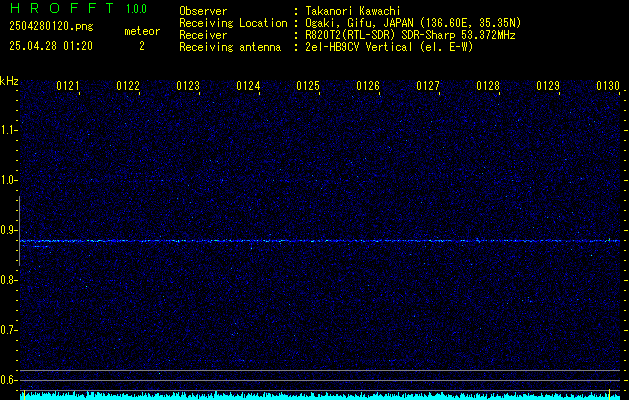Click the Receiving Location label
The width and height of the screenshot is (629, 400).
[x=233, y=23]
